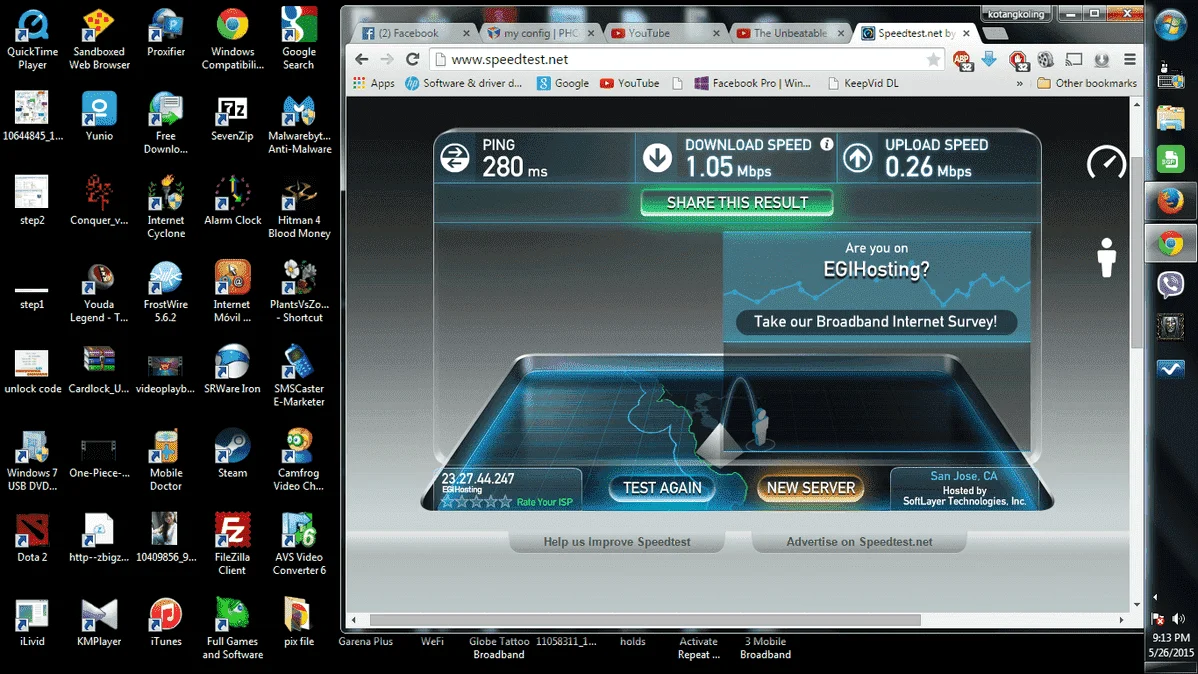Launch FileZilla Client desktop icon
Image resolution: width=1198 pixels, height=674 pixels.
tap(232, 544)
